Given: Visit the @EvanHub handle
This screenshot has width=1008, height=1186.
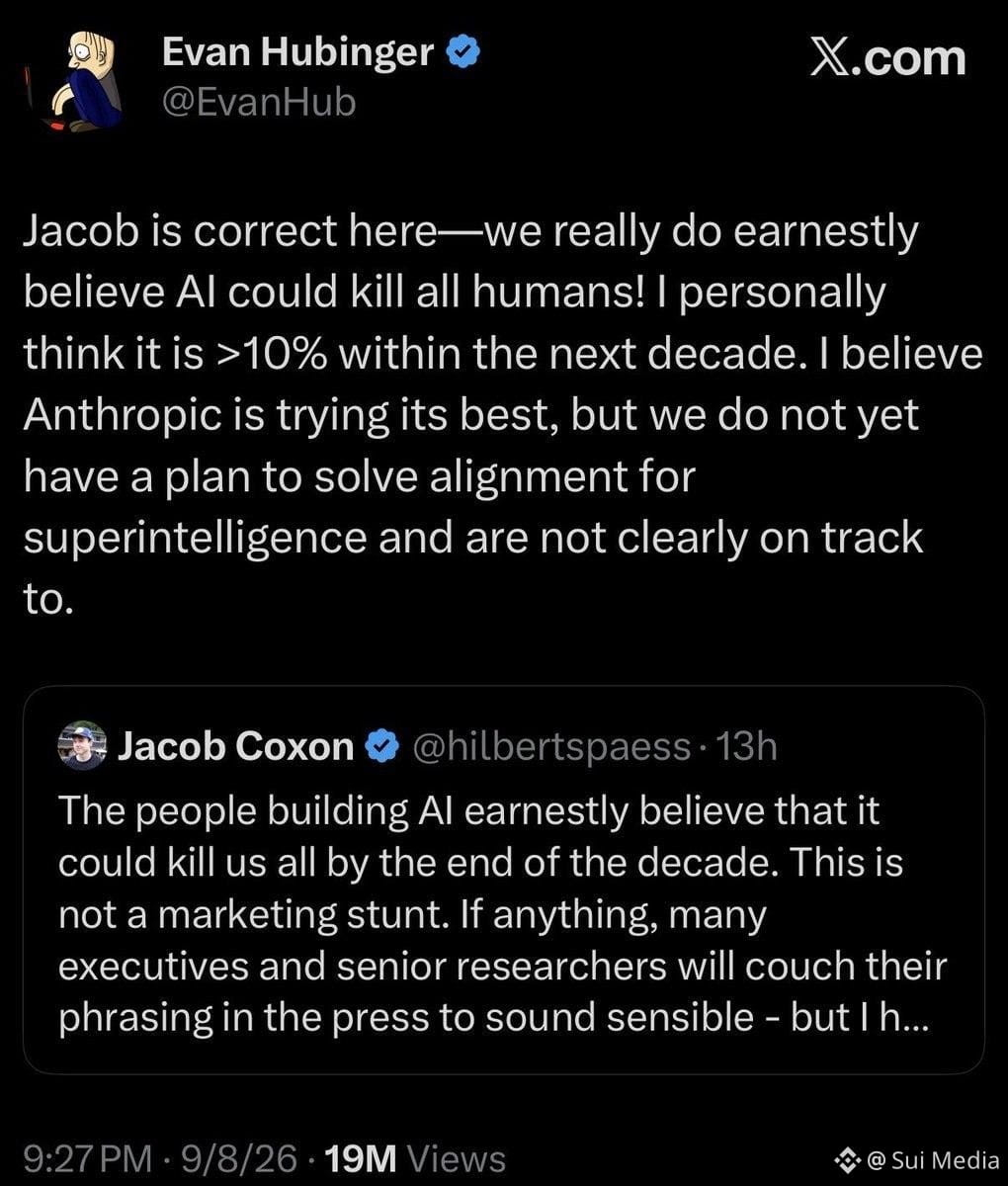Looking at the screenshot, I should 258,101.
